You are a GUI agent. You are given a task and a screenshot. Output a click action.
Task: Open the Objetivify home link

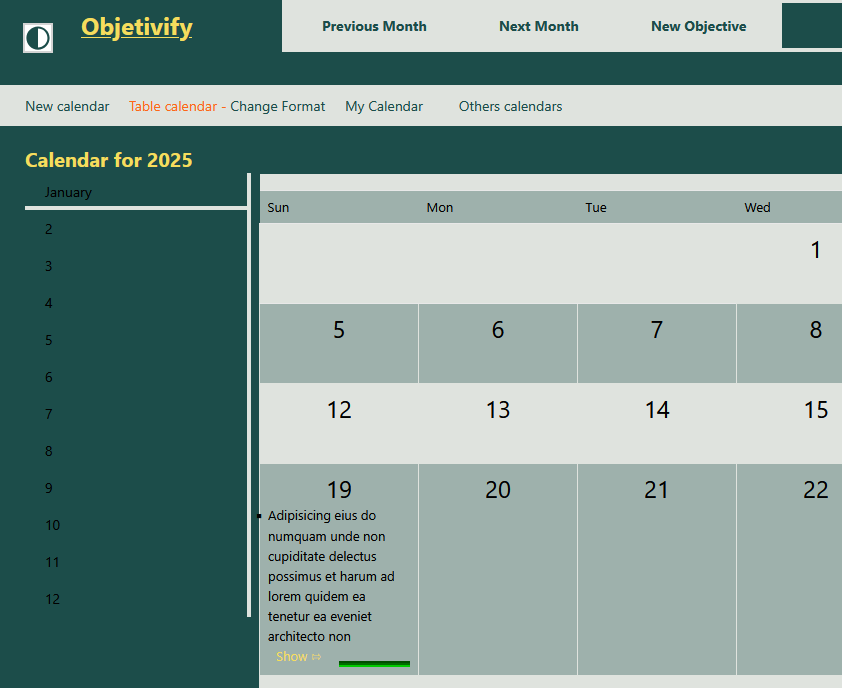point(136,27)
